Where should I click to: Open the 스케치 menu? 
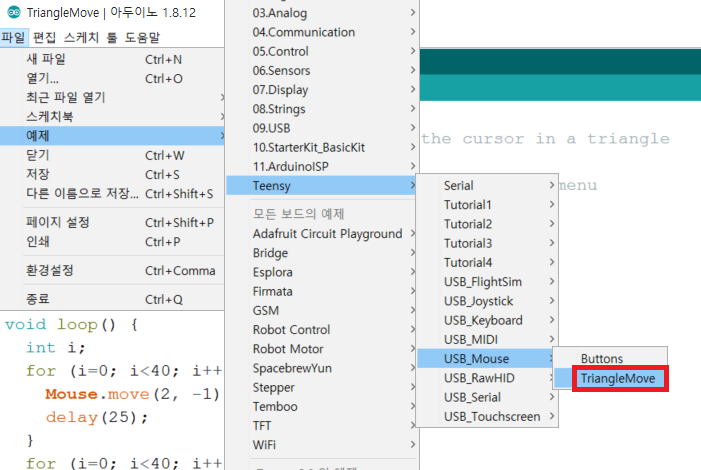pyautogui.click(x=81, y=37)
